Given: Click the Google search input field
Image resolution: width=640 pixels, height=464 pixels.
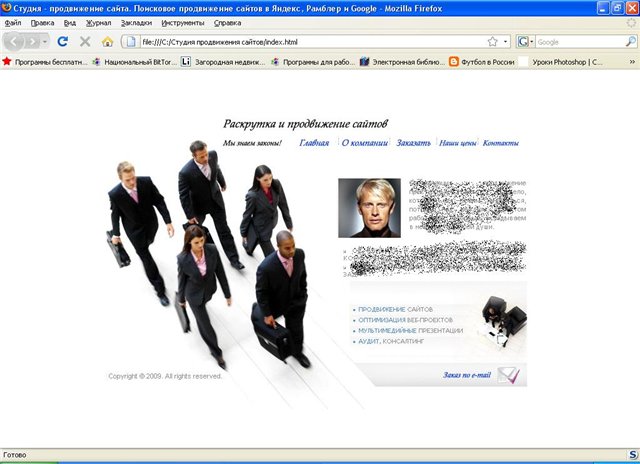Looking at the screenshot, I should [x=580, y=42].
